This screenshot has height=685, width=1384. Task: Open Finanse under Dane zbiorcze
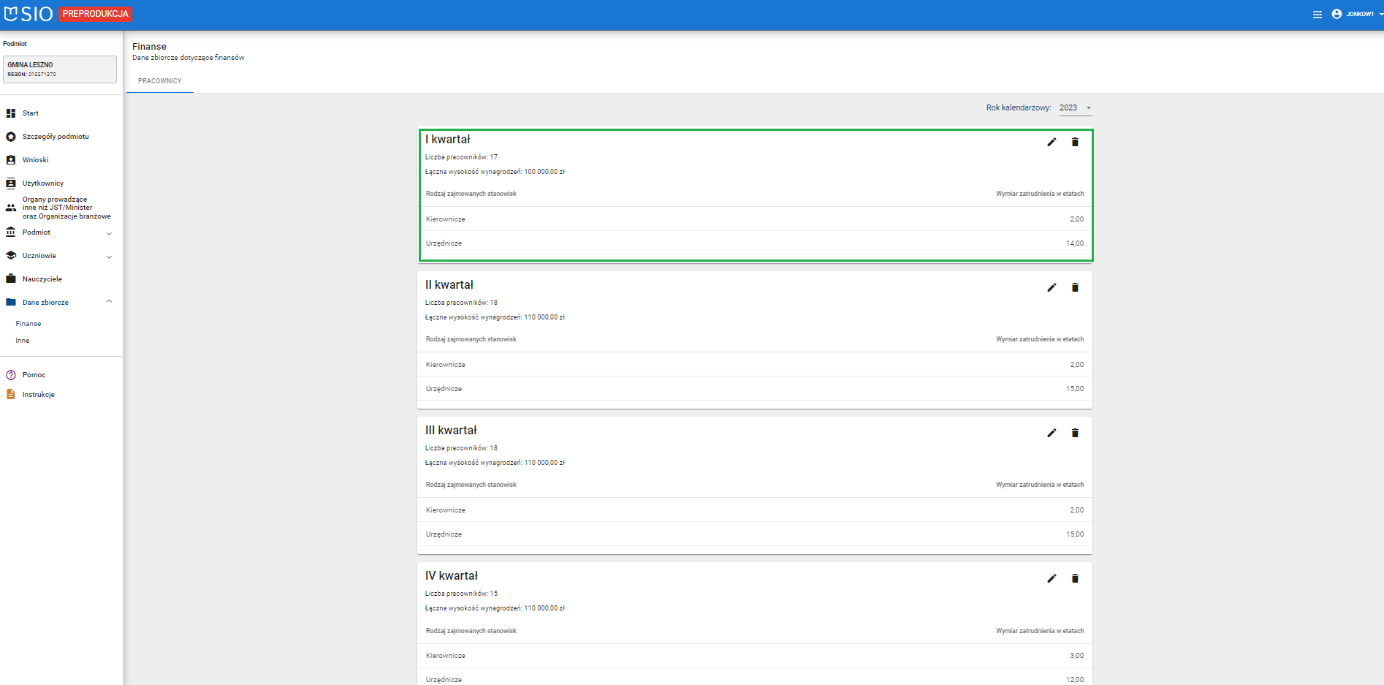pos(28,324)
